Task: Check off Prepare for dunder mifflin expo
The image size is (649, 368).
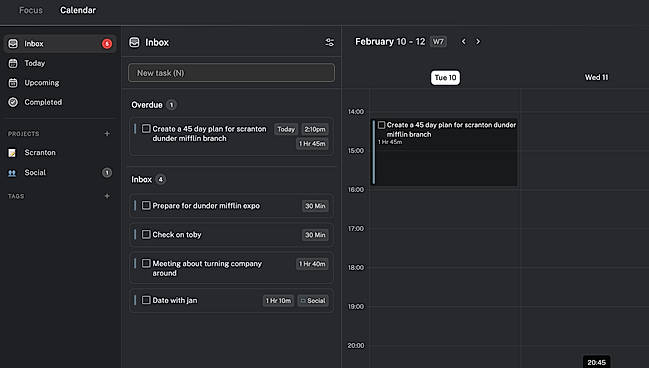Action: pyautogui.click(x=146, y=205)
